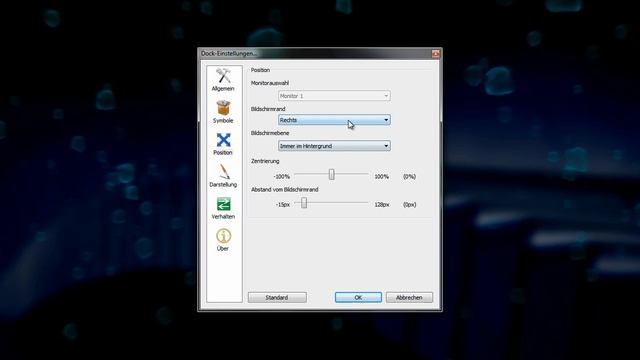The width and height of the screenshot is (640, 360).
Task: Open the Verhalten settings section
Action: pos(223,208)
